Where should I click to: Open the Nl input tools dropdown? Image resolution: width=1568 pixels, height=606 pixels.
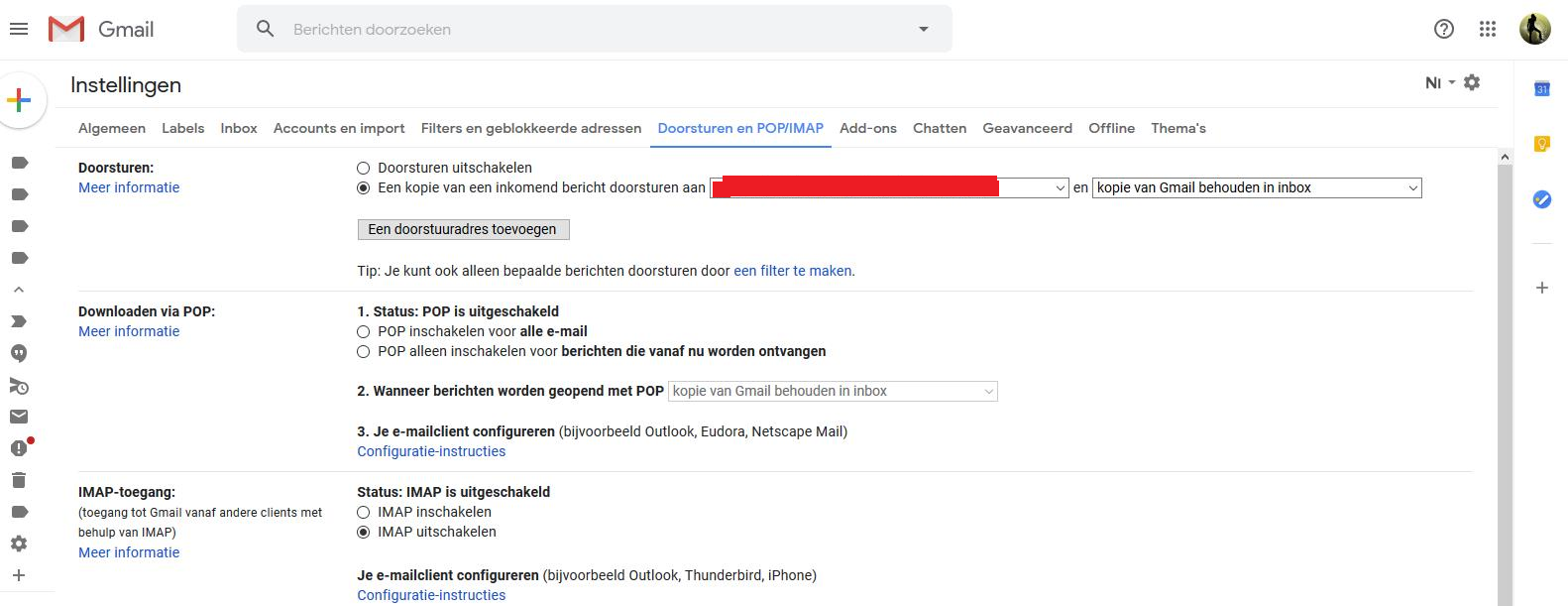click(x=1440, y=82)
